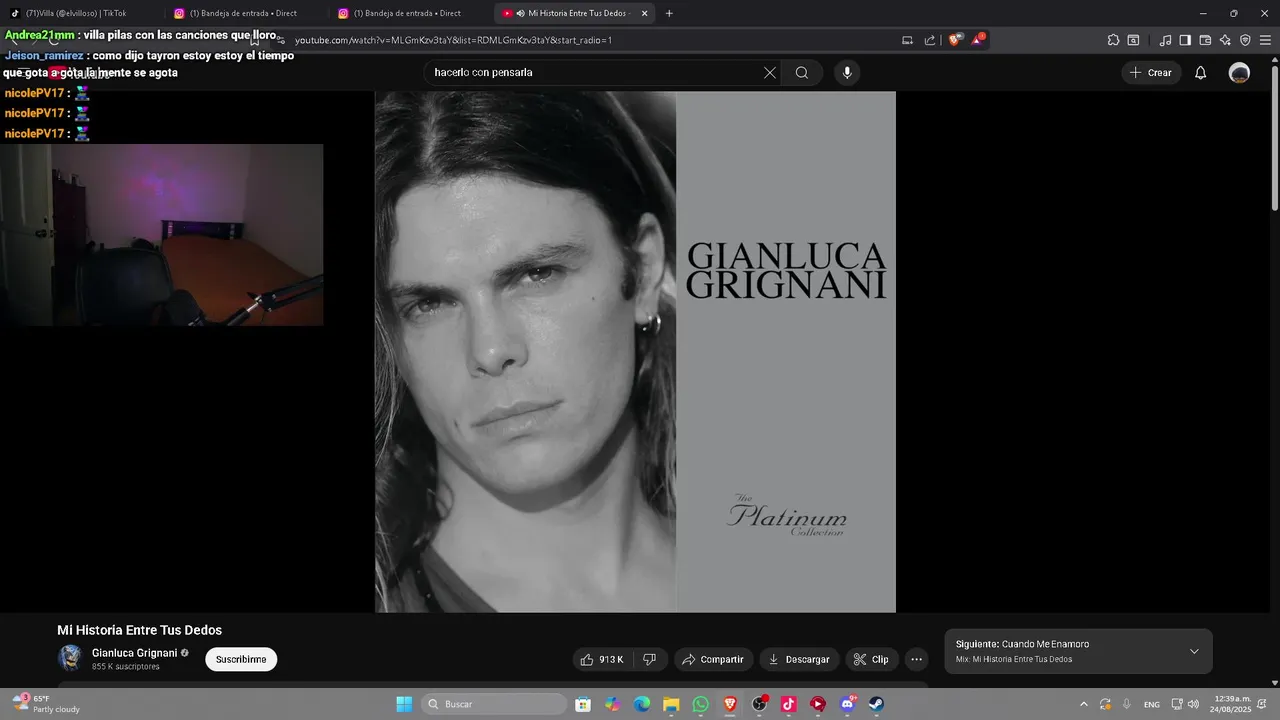This screenshot has height=720, width=1280.
Task: Open the clock showing 12:39 a.m.
Action: [1232, 704]
